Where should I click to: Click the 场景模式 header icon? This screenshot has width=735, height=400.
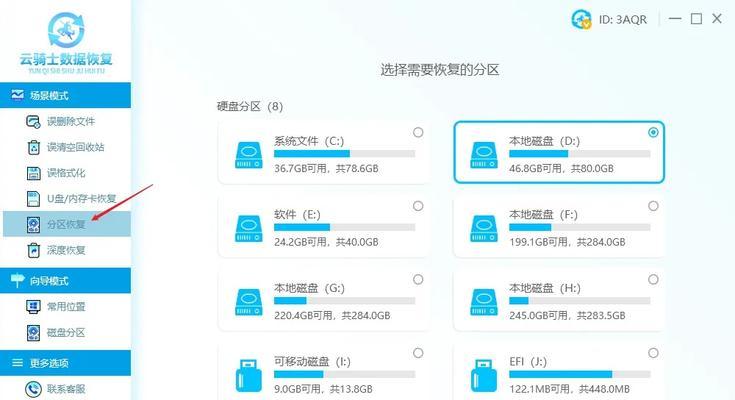(x=17, y=95)
